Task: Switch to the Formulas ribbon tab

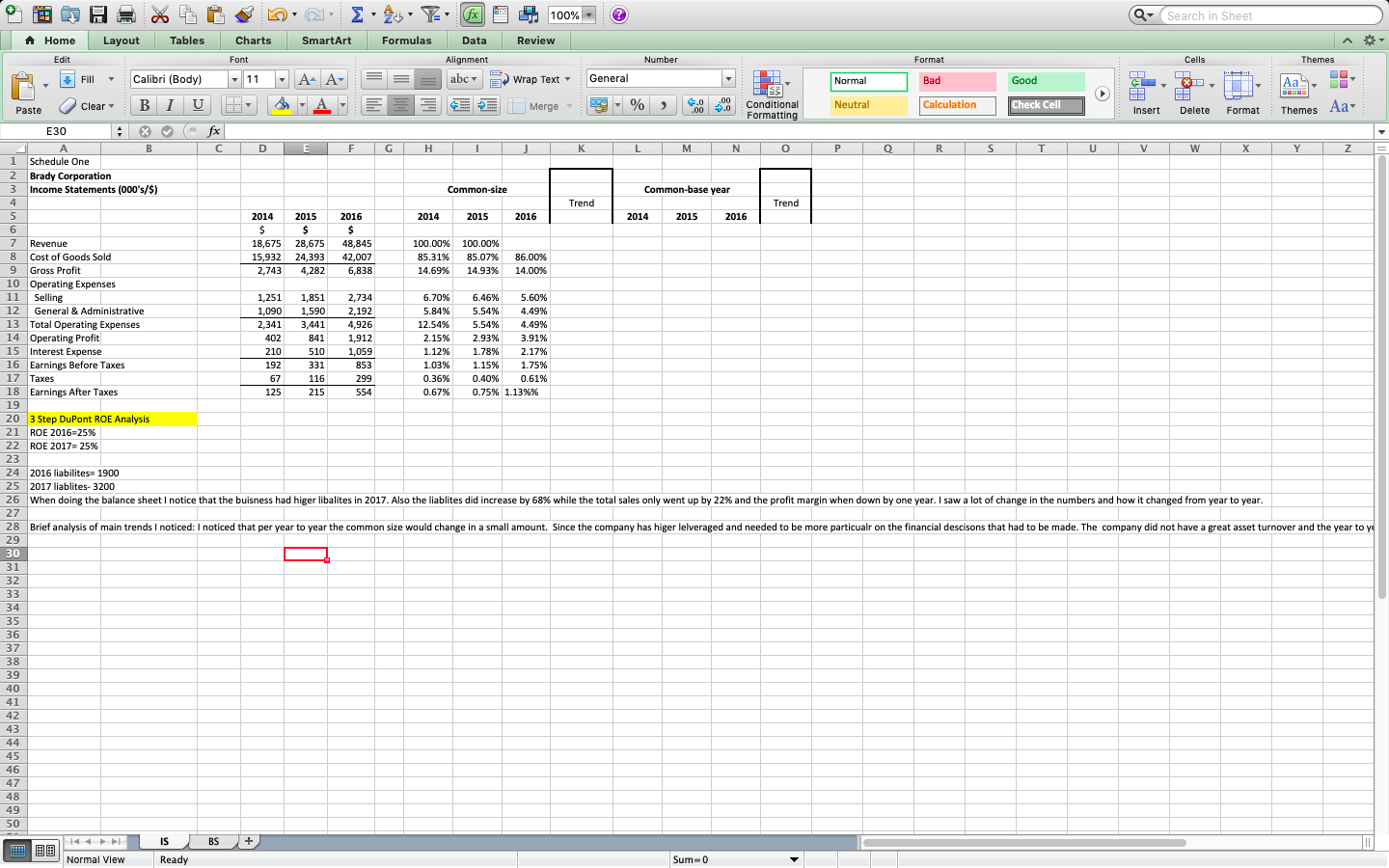Action: (407, 41)
